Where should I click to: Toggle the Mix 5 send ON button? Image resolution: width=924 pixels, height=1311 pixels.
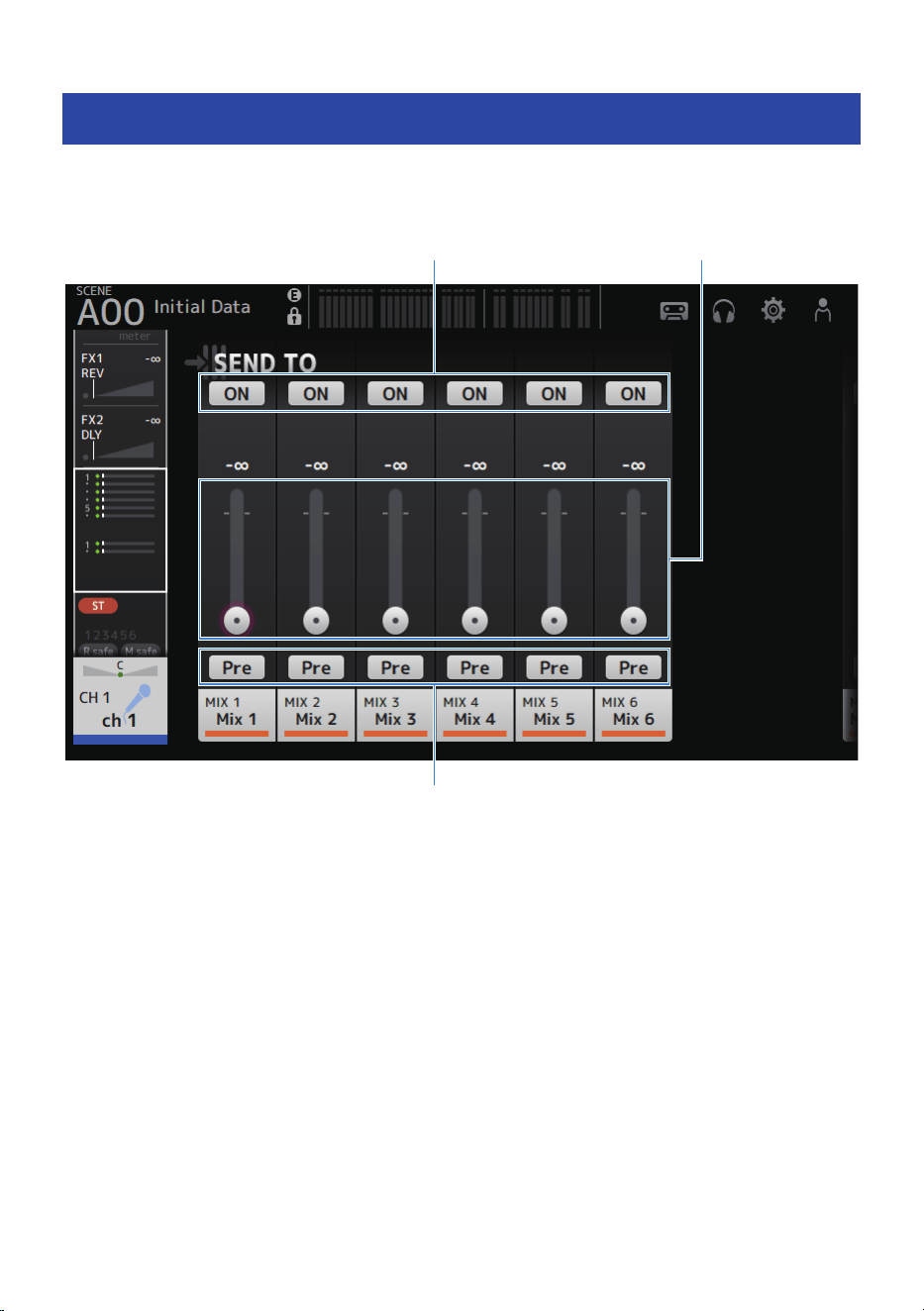click(x=554, y=393)
